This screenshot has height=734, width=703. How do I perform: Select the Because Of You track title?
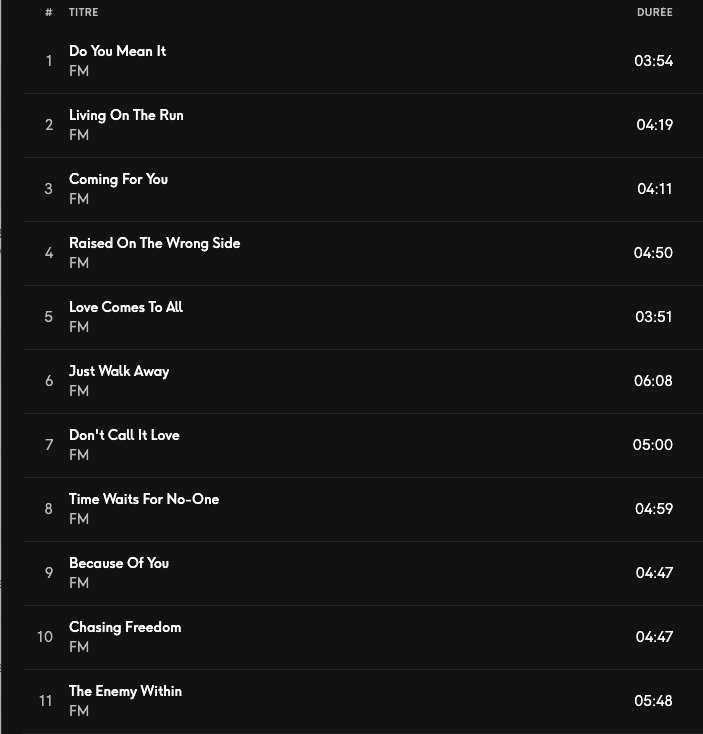(118, 563)
